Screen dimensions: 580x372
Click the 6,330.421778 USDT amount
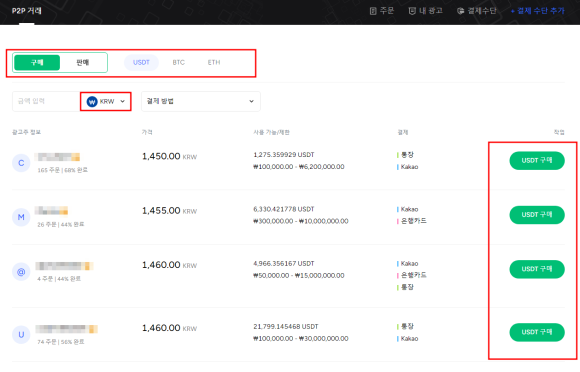pyautogui.click(x=284, y=209)
